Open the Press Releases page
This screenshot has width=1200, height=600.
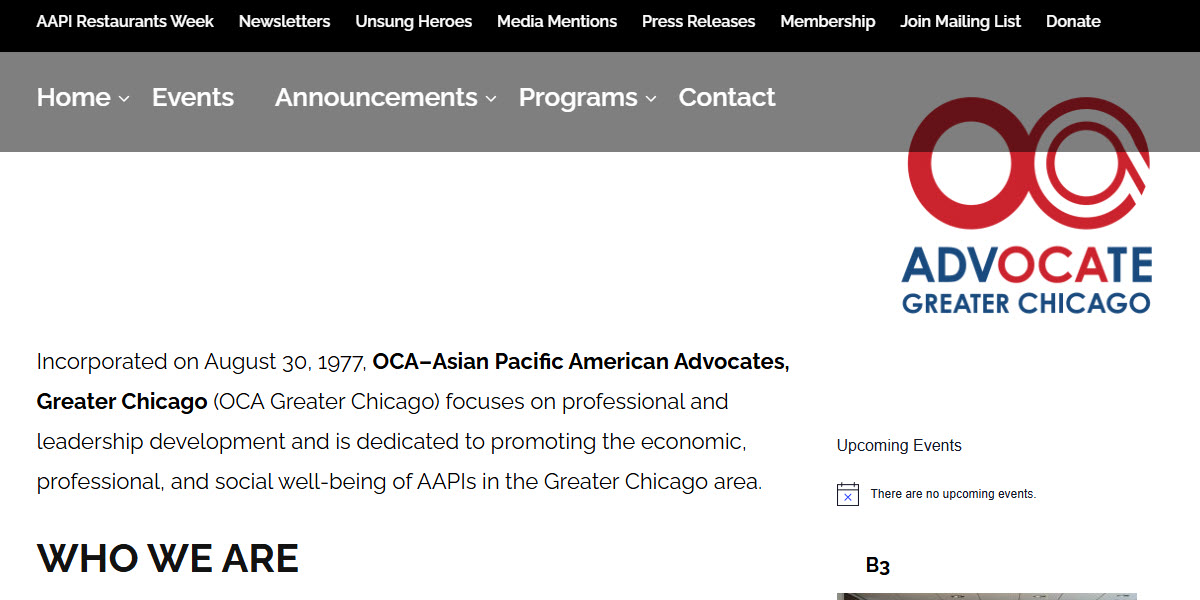point(698,21)
